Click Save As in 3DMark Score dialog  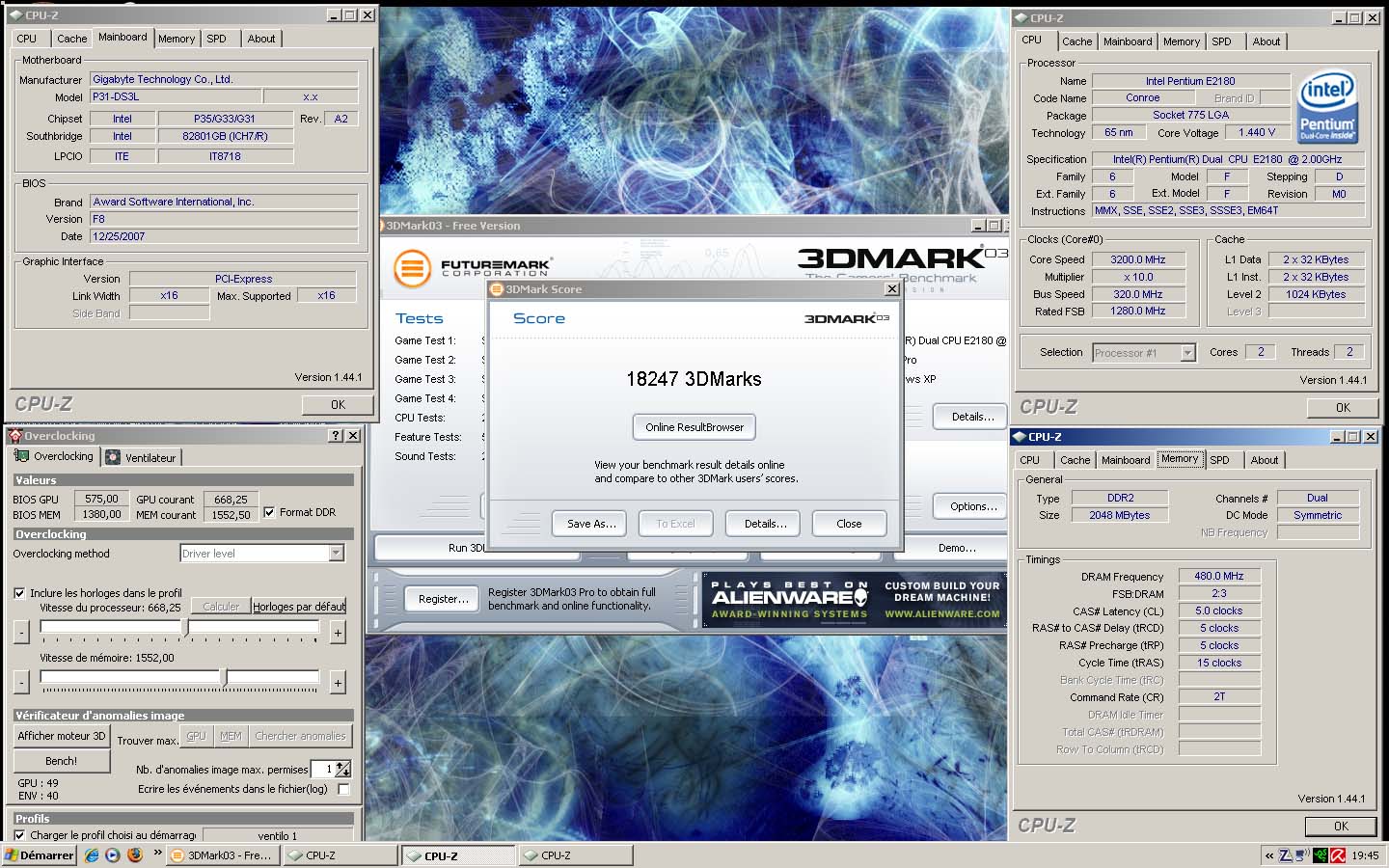pyautogui.click(x=590, y=524)
